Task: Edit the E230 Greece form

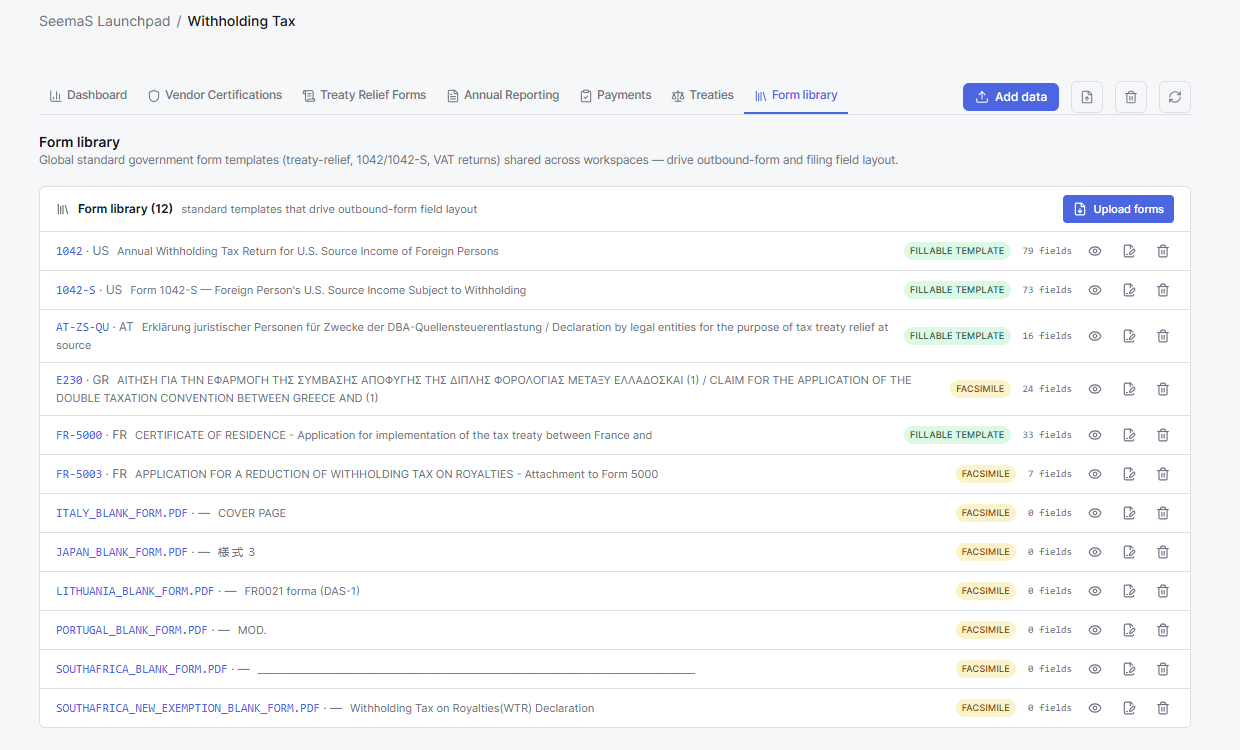Action: [x=1129, y=389]
